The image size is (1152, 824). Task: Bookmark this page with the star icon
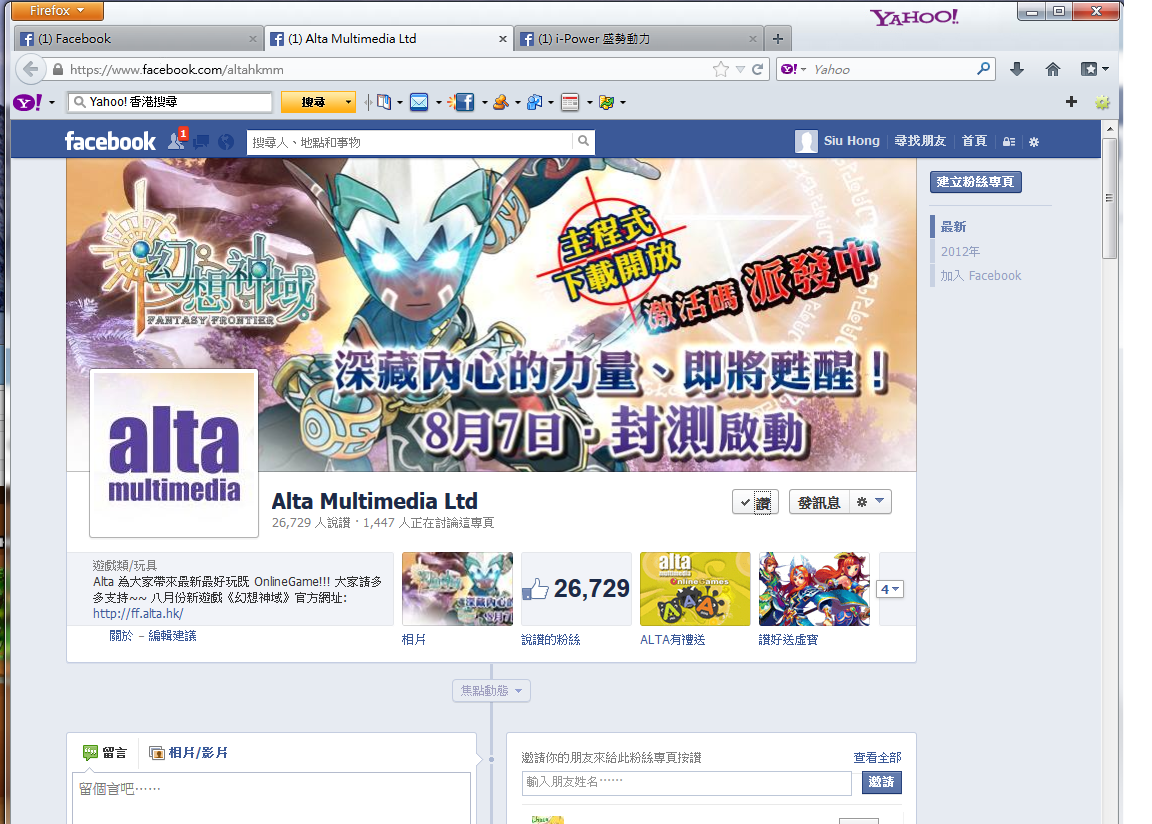coord(721,69)
